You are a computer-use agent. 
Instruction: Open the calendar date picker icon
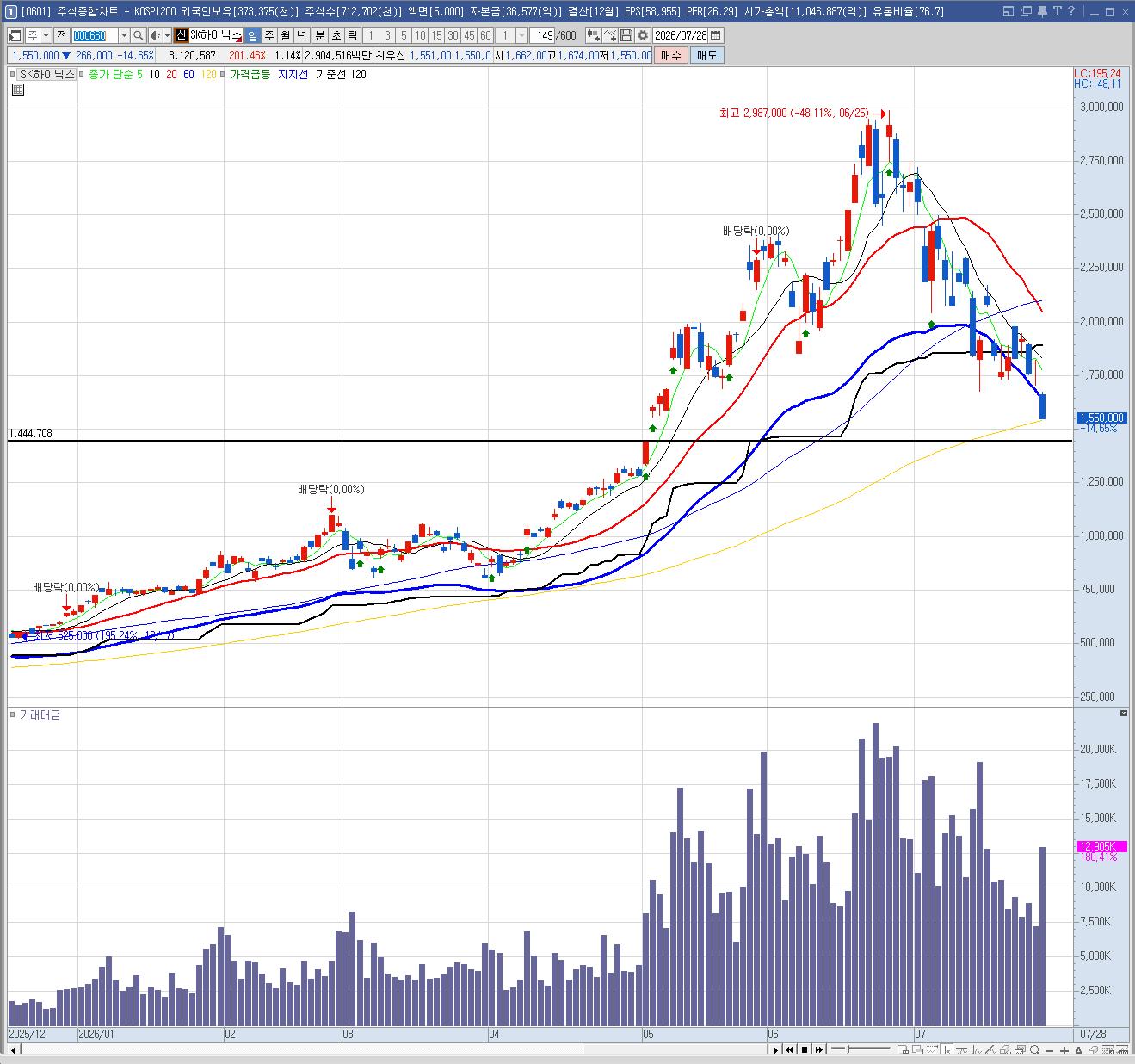(x=716, y=35)
